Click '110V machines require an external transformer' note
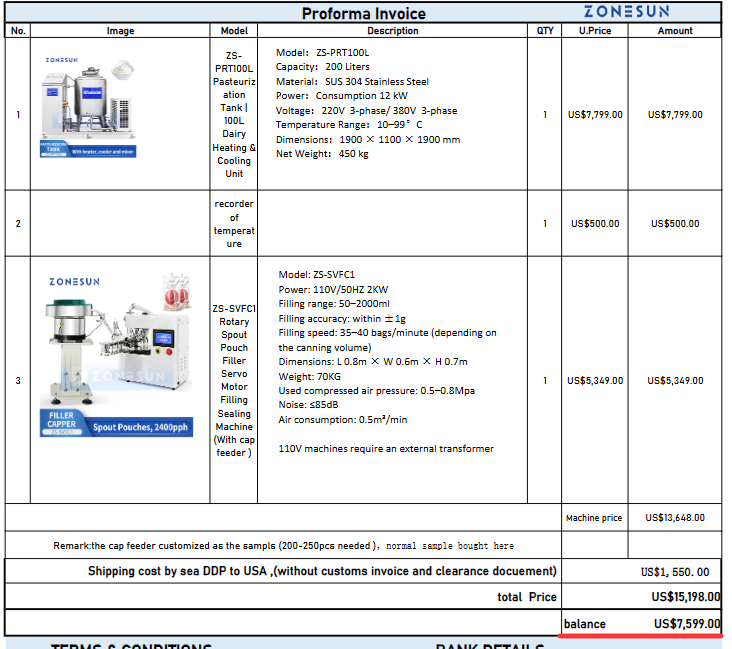Image resolution: width=732 pixels, height=649 pixels. pos(386,448)
